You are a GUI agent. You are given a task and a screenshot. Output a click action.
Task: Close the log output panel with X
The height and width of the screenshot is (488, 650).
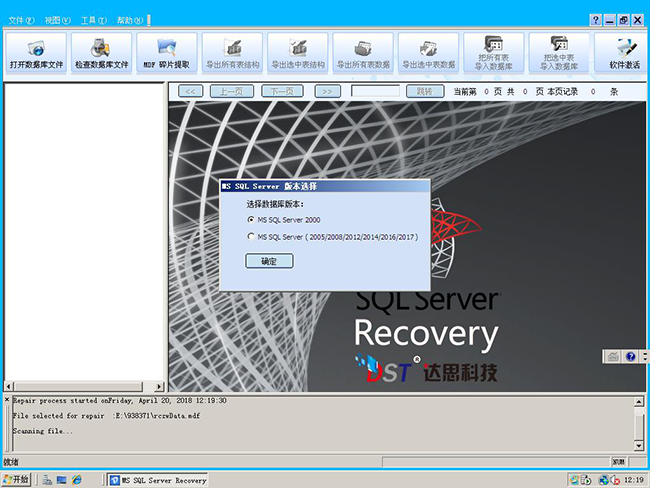pyautogui.click(x=7, y=399)
